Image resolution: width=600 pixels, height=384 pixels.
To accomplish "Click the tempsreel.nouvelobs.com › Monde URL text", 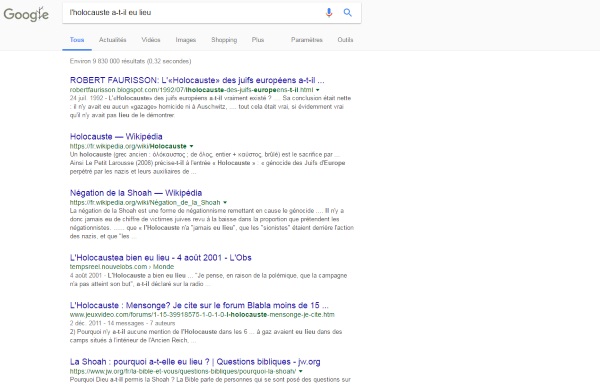I will (122, 267).
